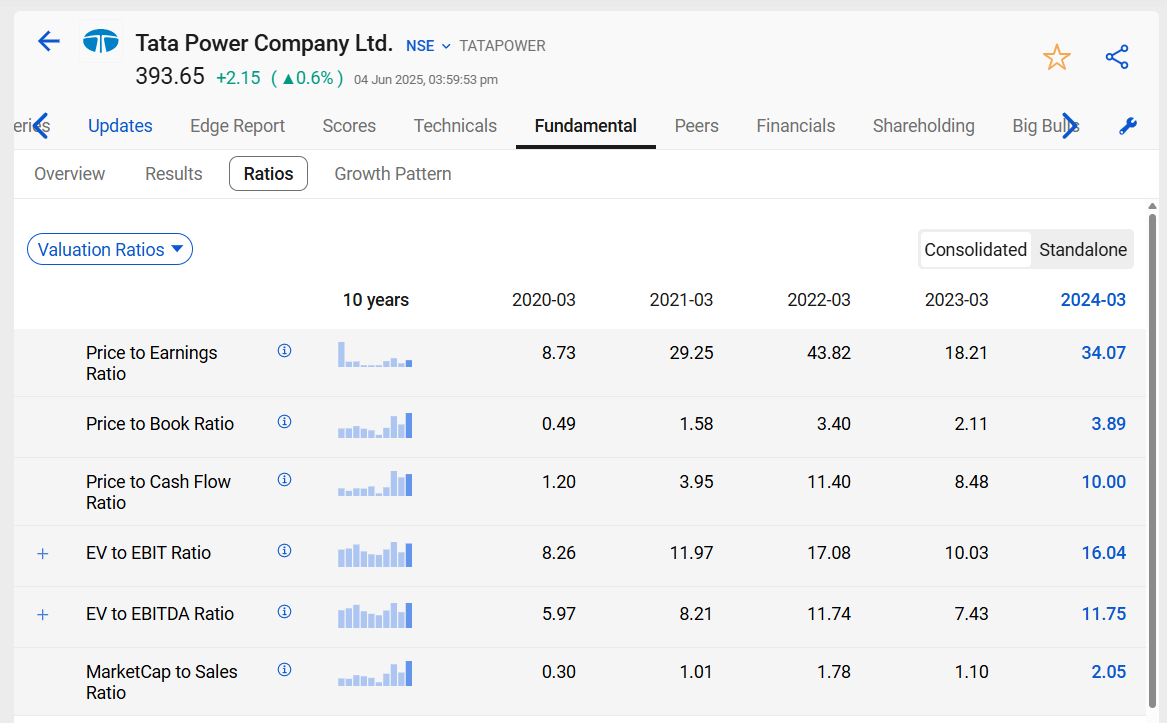Click the Tata Power company logo
The height and width of the screenshot is (723, 1167).
(x=101, y=42)
